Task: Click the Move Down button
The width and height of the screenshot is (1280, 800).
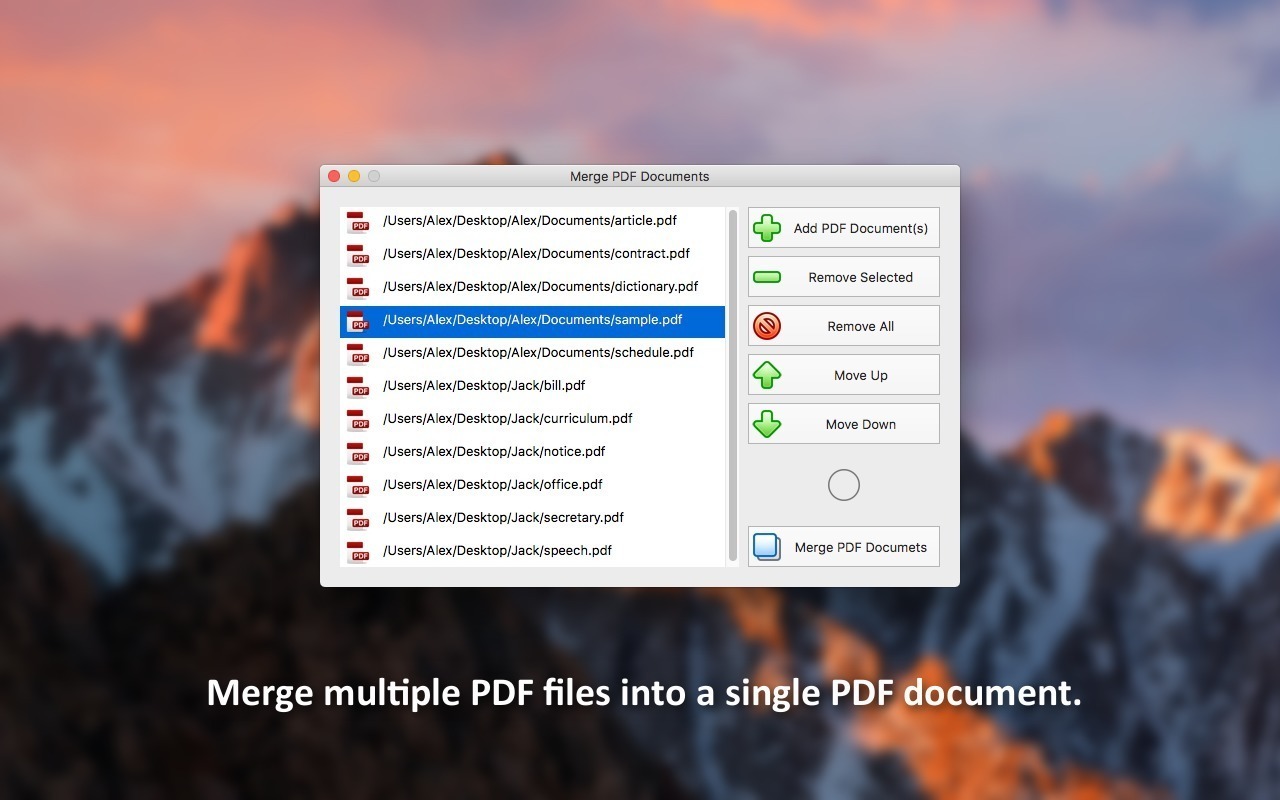Action: (843, 423)
